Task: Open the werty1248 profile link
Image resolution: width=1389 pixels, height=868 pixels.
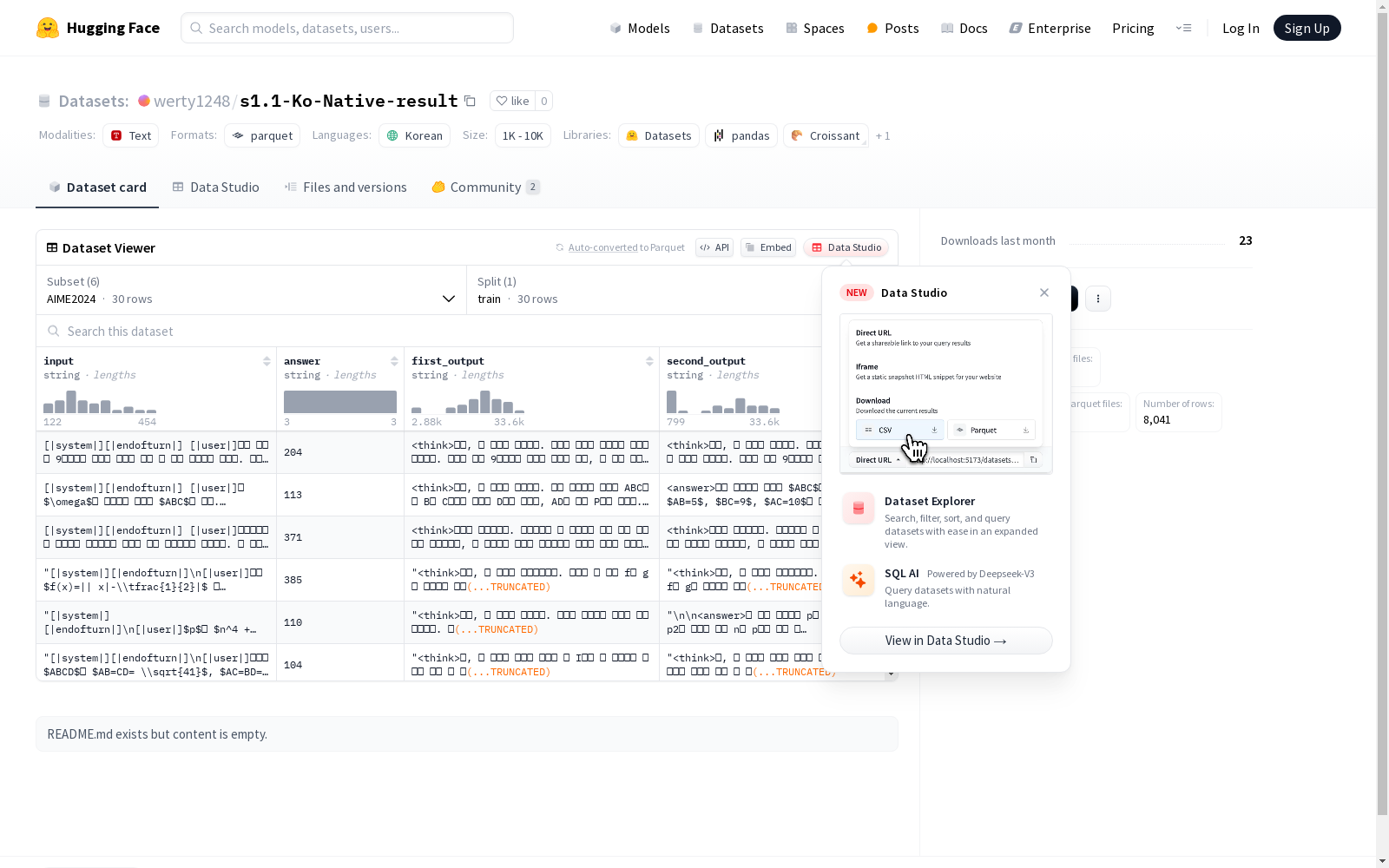Action: (192, 101)
